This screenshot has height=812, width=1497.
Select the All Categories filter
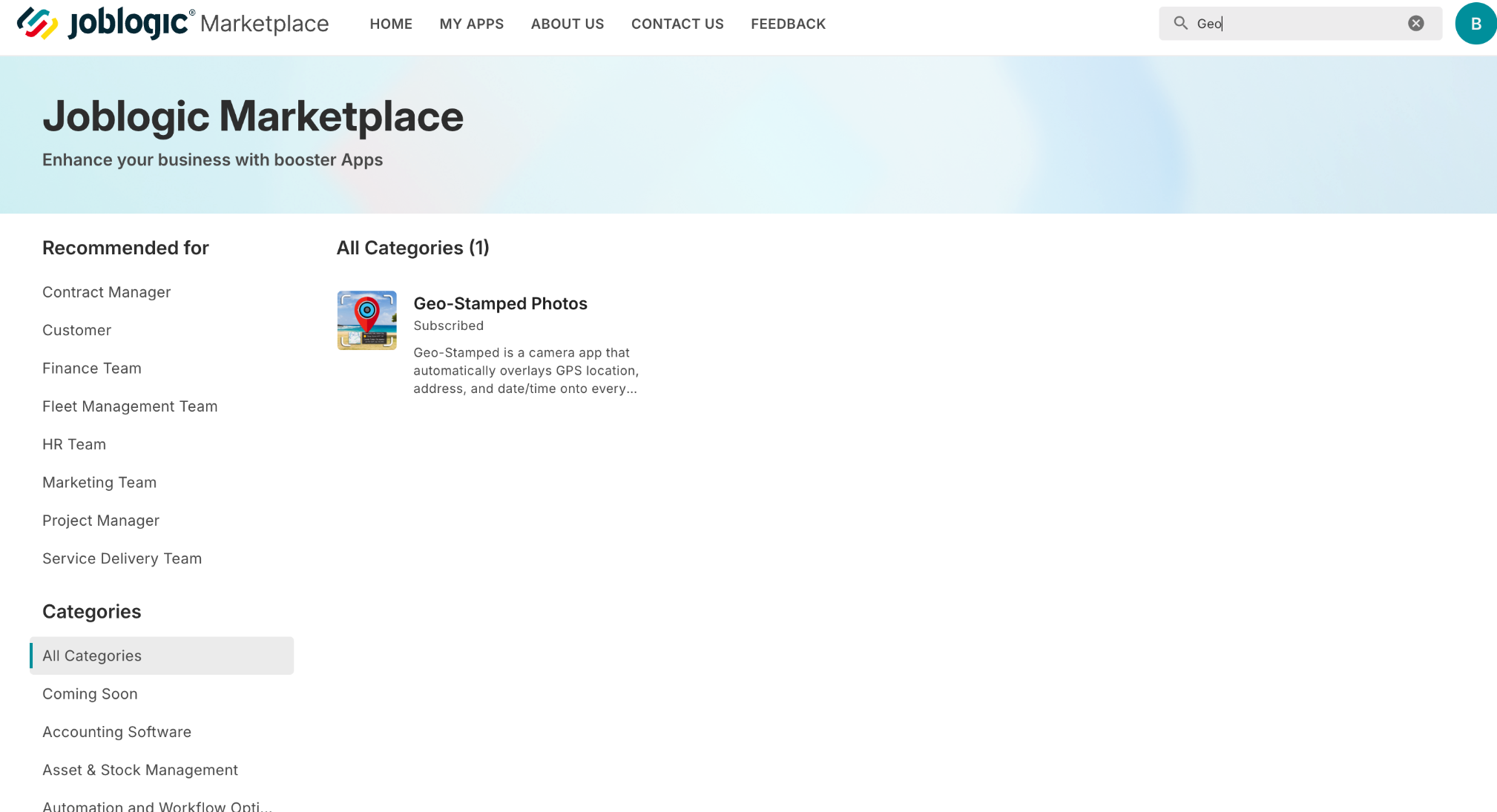pyautogui.click(x=162, y=656)
